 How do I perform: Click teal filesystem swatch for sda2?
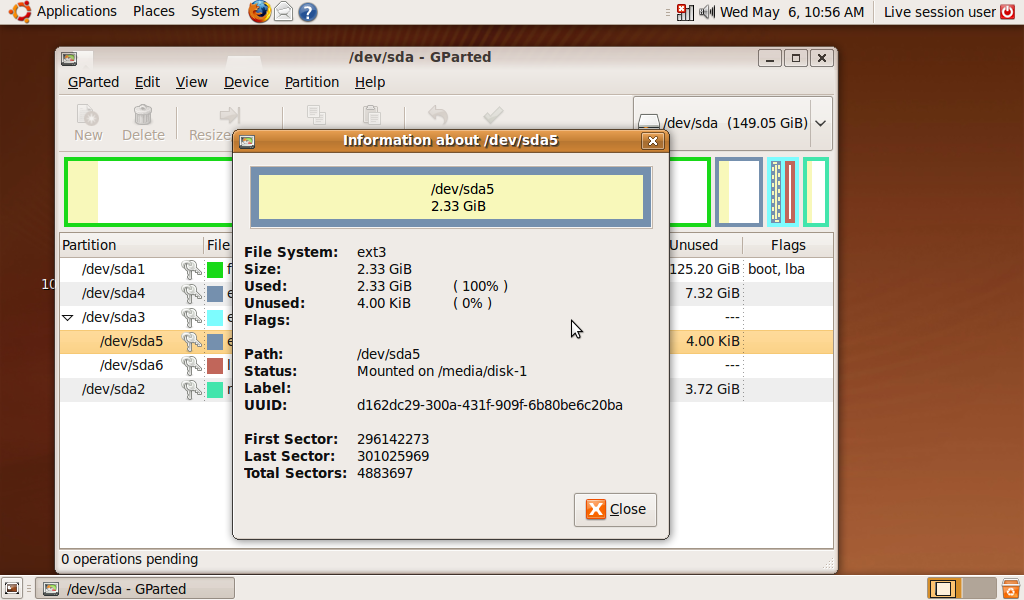[x=215, y=390]
